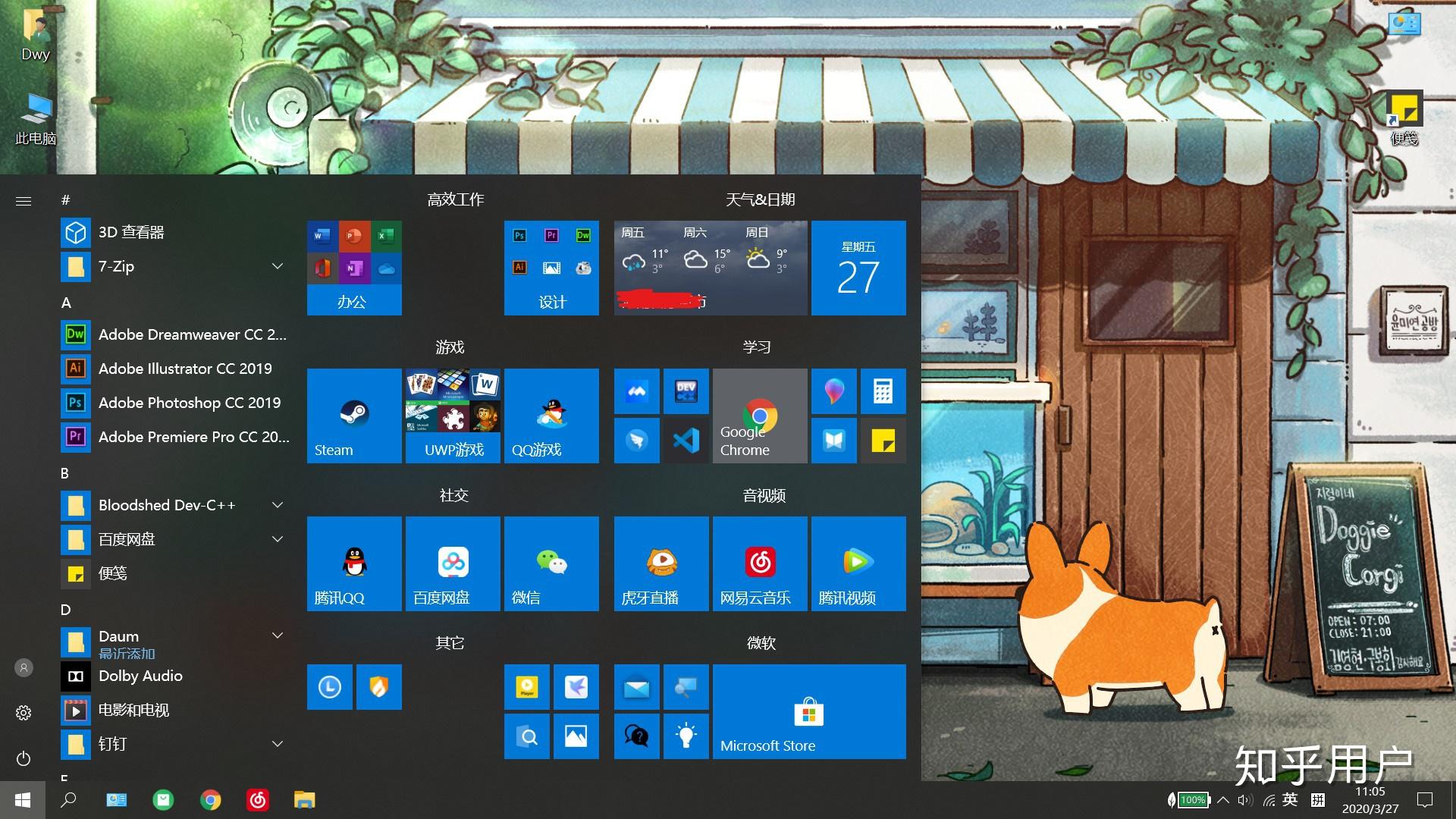The image size is (1456, 819).
Task: Open 便笺 in the app list
Action: 176,573
